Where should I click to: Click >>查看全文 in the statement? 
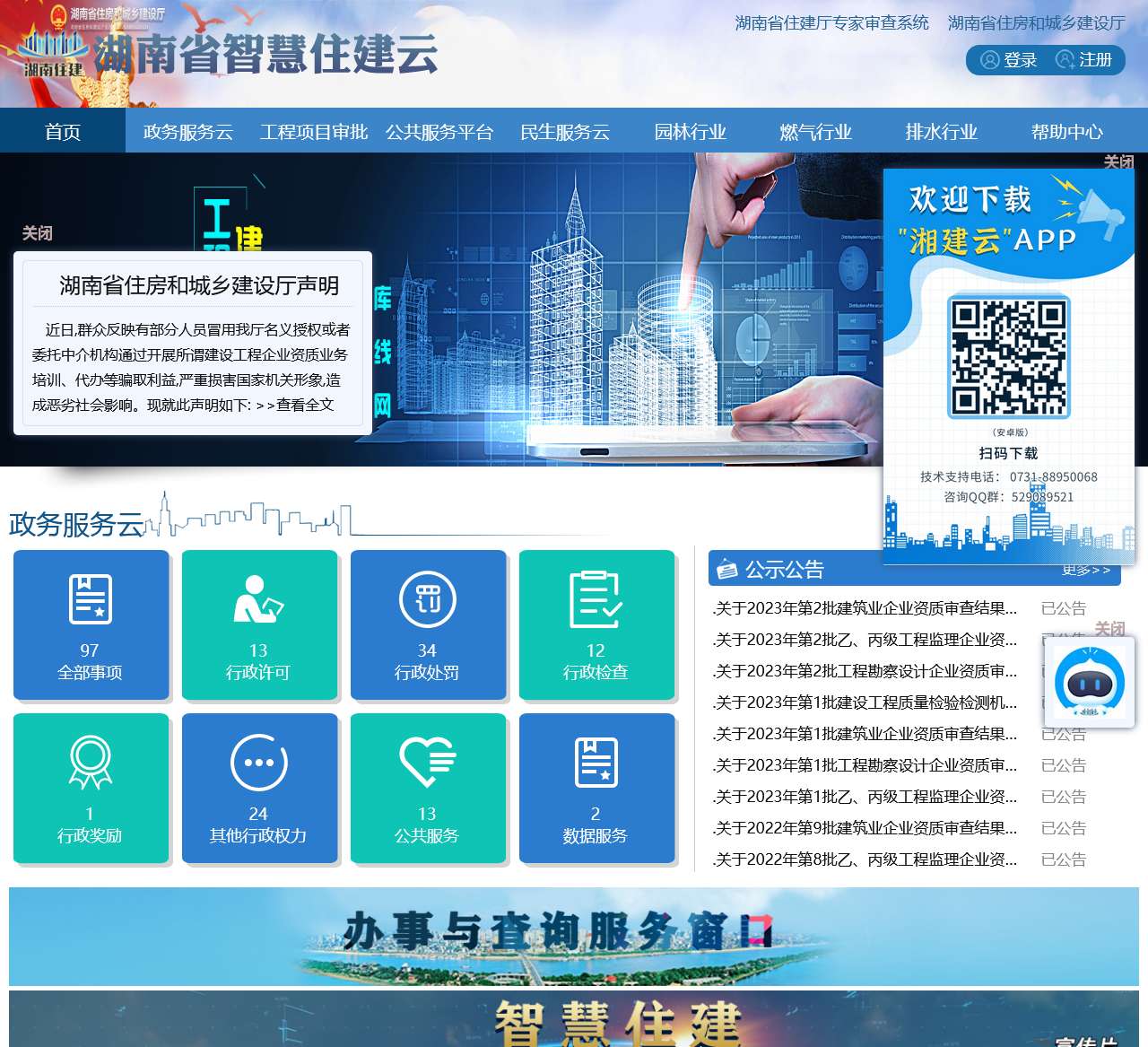click(x=295, y=405)
